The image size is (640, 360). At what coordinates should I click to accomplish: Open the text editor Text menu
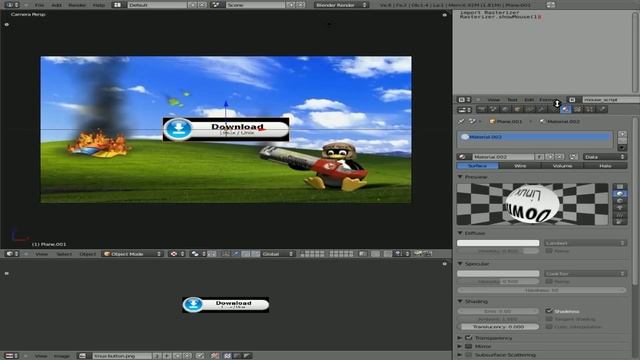coord(512,100)
